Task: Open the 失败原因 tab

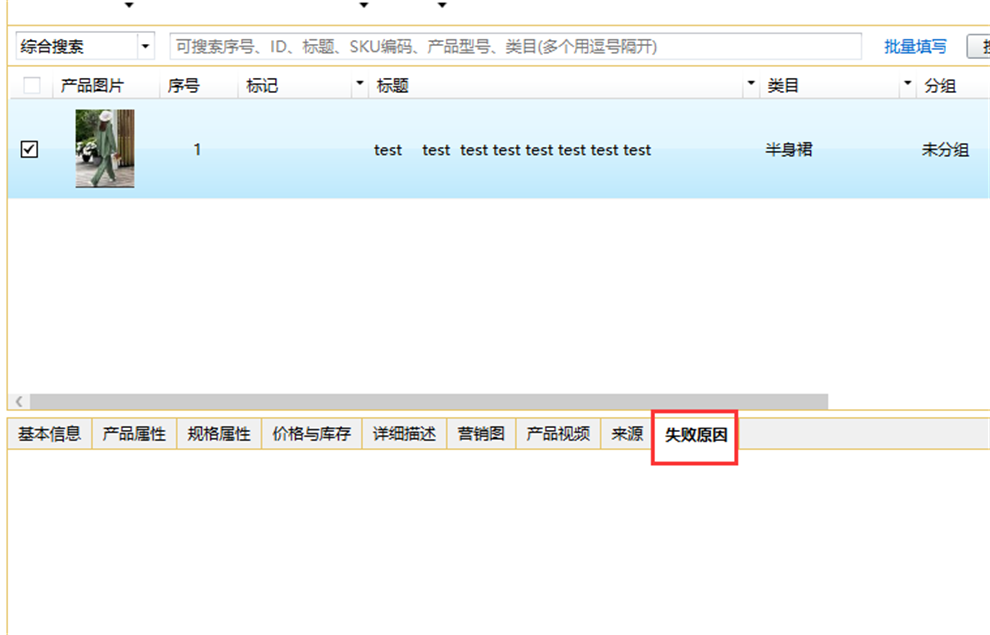Action: (x=695, y=435)
